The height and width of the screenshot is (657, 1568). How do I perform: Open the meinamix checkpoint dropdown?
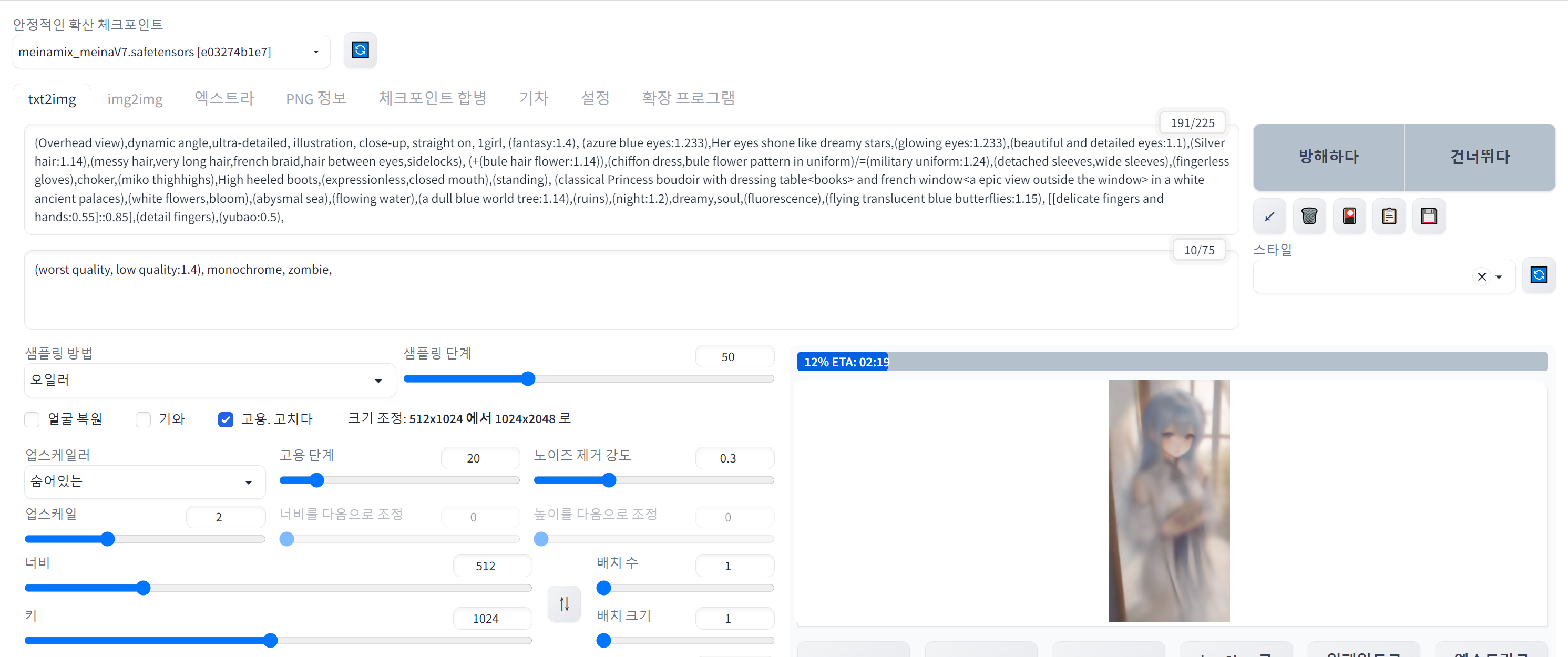170,52
